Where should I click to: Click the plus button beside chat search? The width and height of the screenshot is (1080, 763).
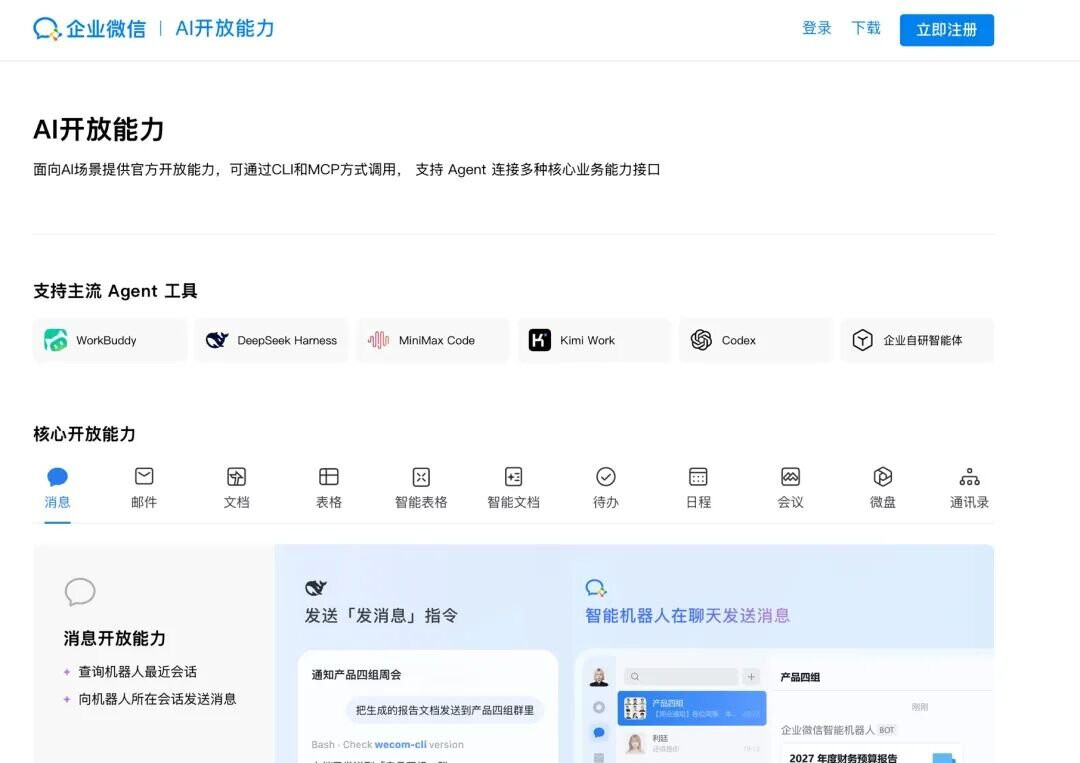(x=751, y=676)
